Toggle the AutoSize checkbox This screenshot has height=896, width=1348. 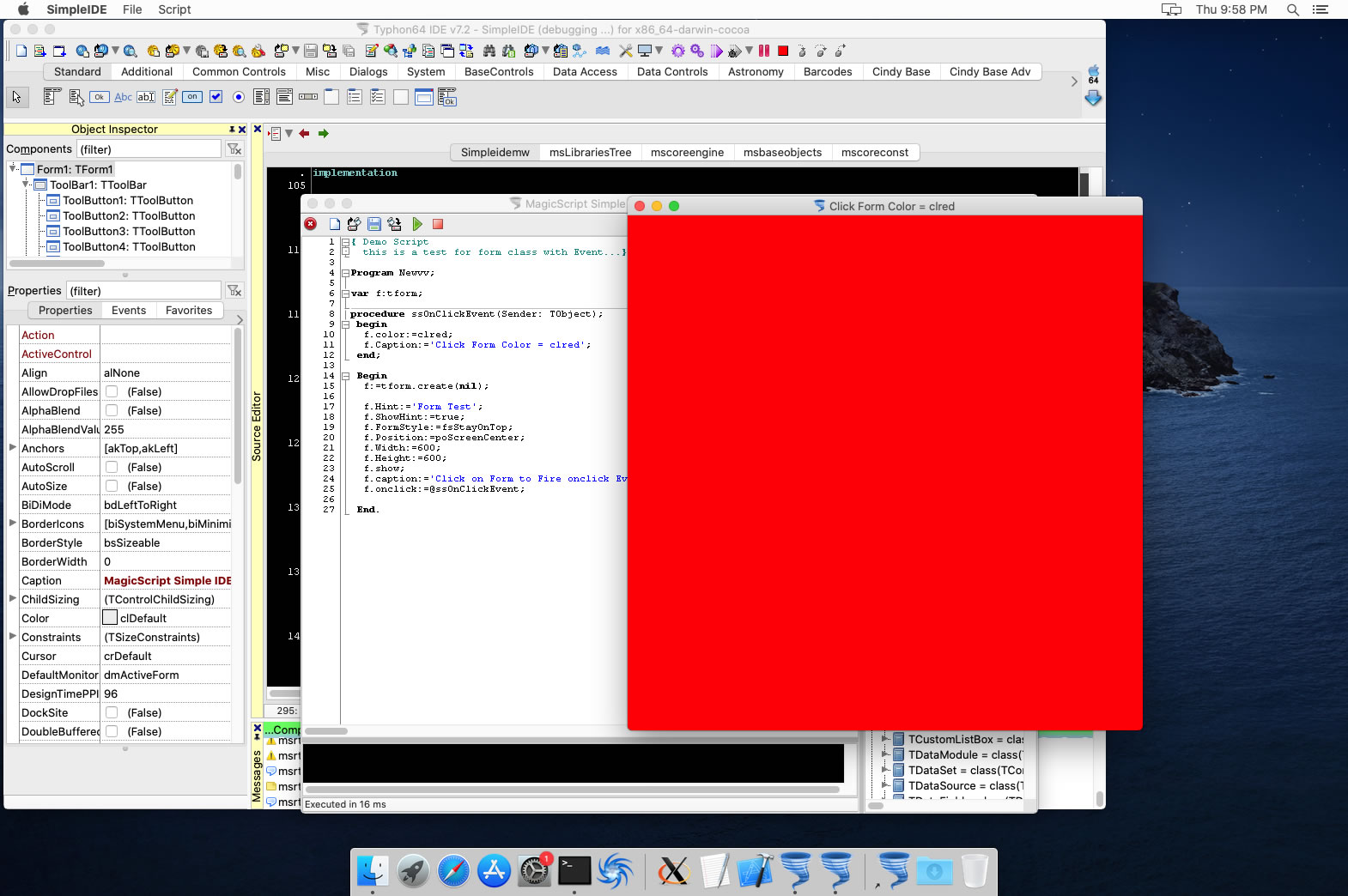[112, 486]
